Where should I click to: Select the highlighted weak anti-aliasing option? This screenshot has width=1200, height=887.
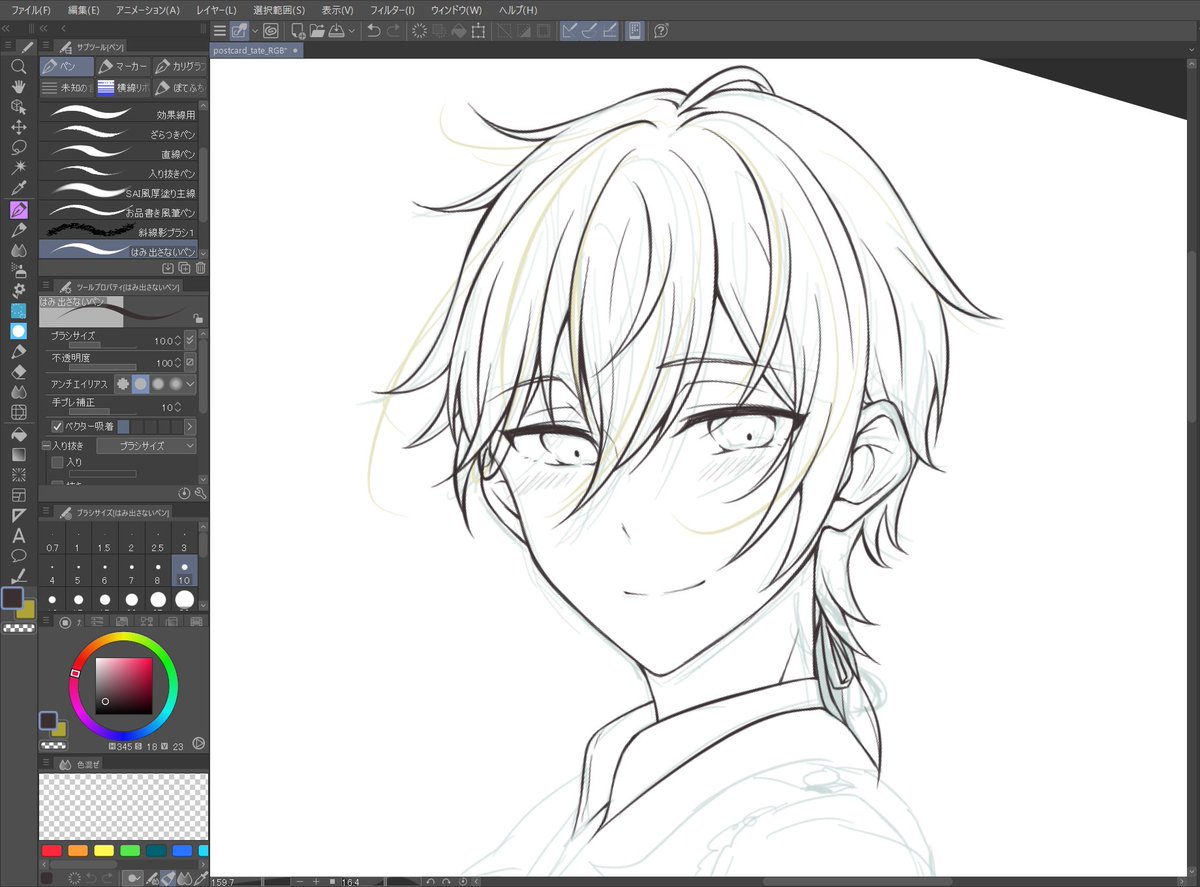tap(141, 383)
